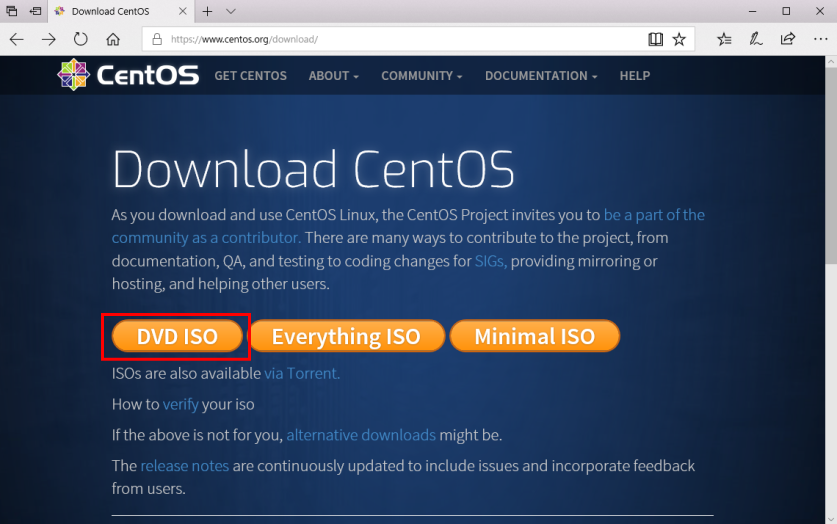Open a new tab with plus

(208, 11)
